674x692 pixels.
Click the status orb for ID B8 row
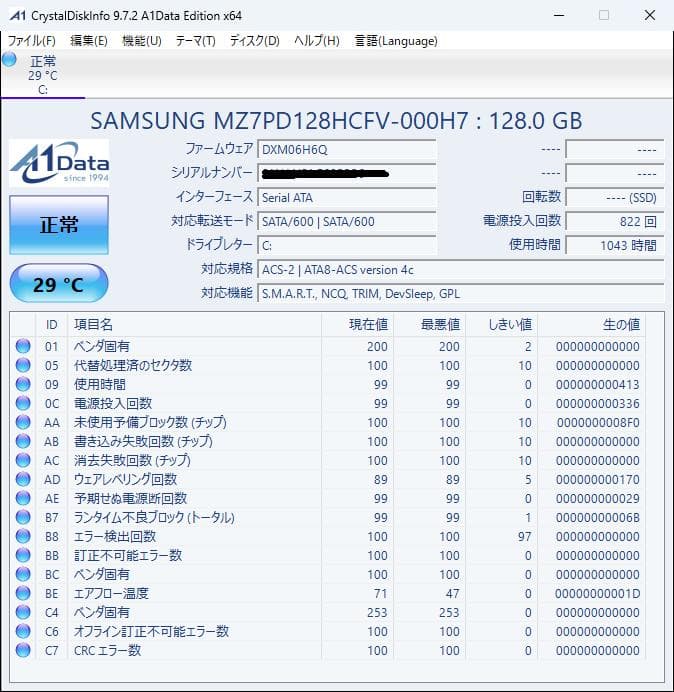click(23, 536)
